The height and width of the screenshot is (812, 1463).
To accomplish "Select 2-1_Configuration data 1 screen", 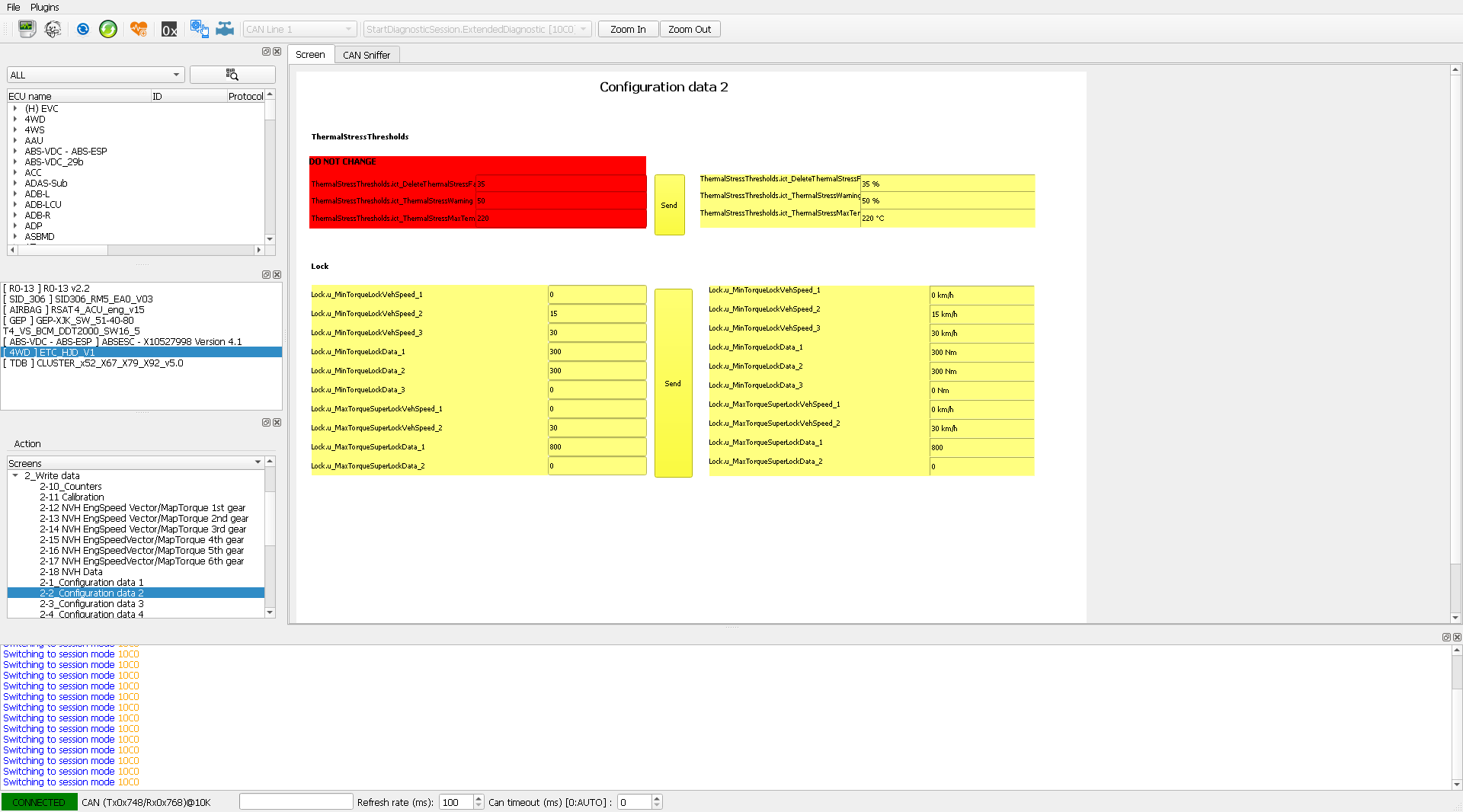I will pyautogui.click(x=91, y=582).
